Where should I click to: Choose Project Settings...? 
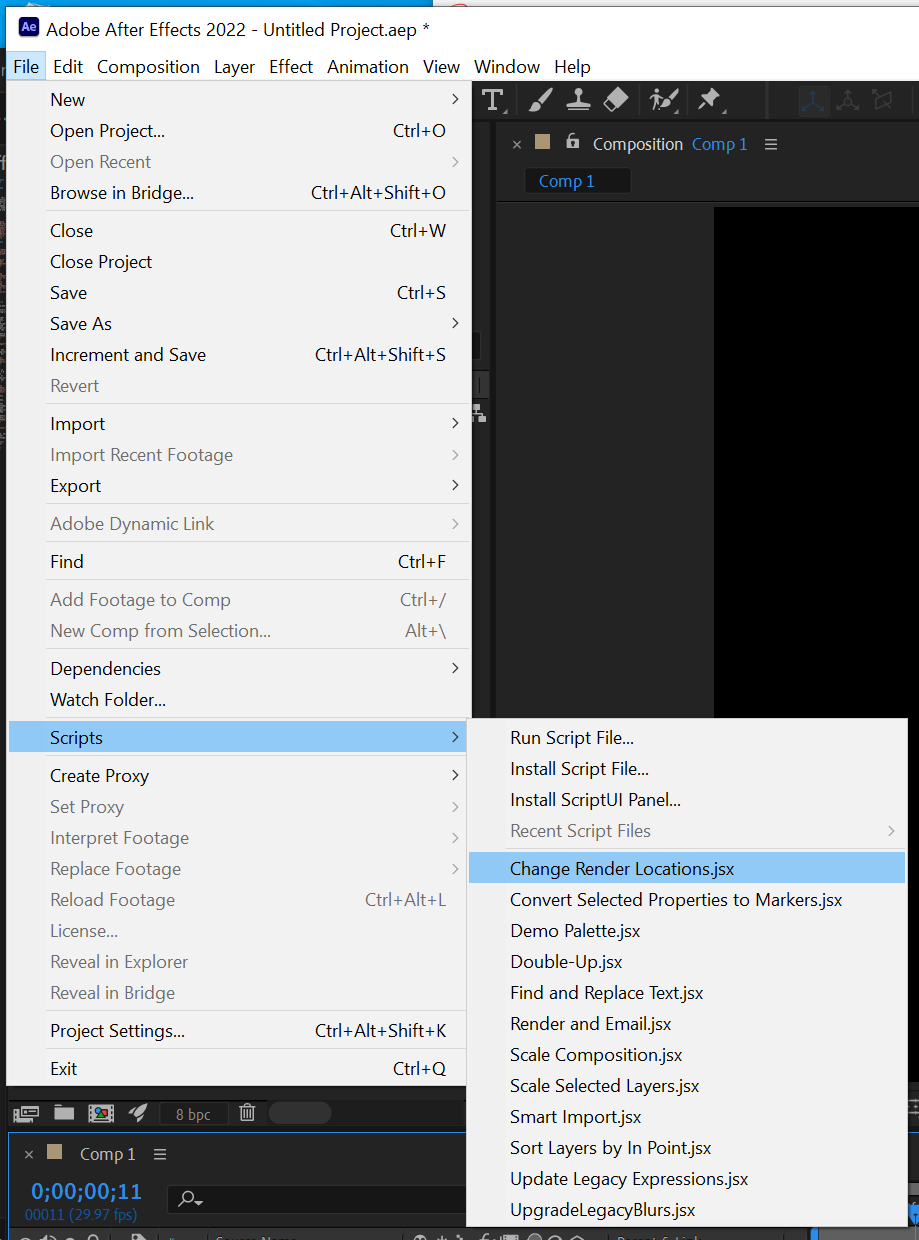pos(238,1031)
